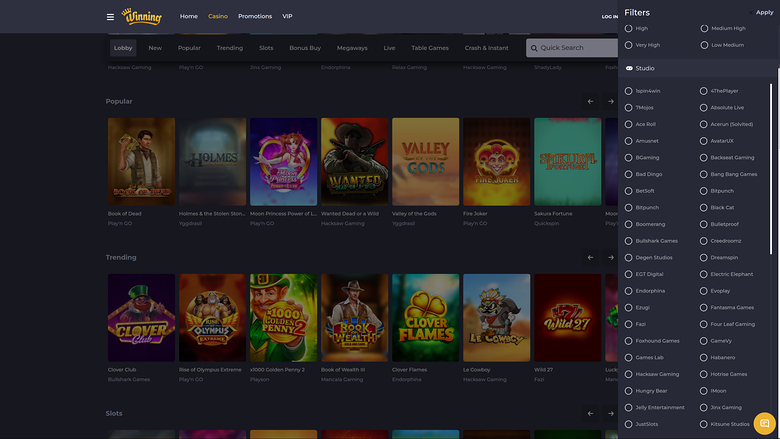The width and height of the screenshot is (780, 439).
Task: Check the Ezugi studio filter
Action: pos(629,308)
